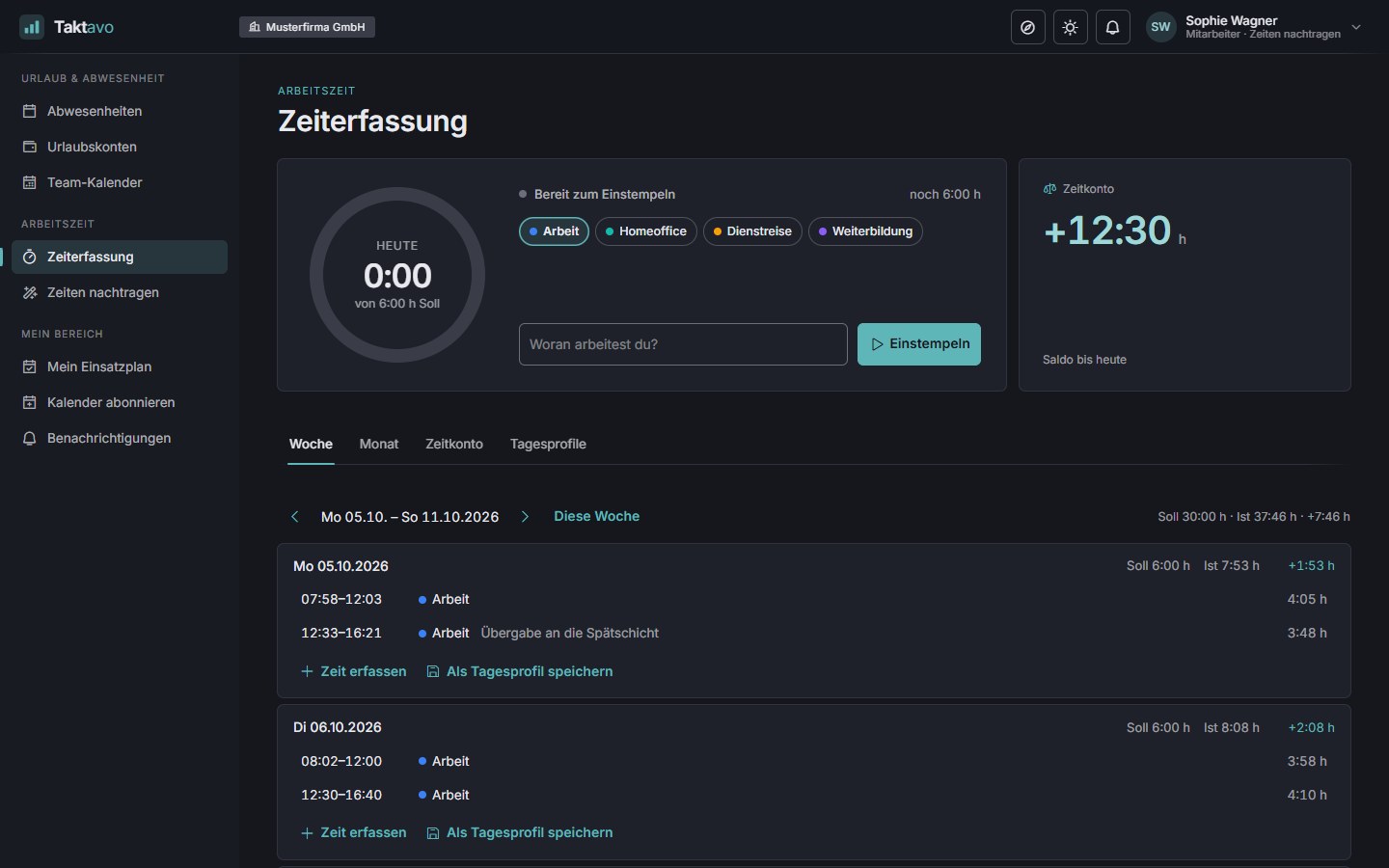Click Zeit erfassen for Mo 05.10.2026

point(354,671)
